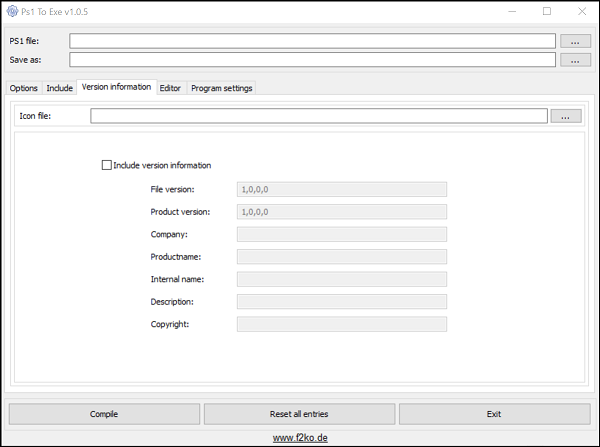Go to the Editor tab

(x=170, y=88)
